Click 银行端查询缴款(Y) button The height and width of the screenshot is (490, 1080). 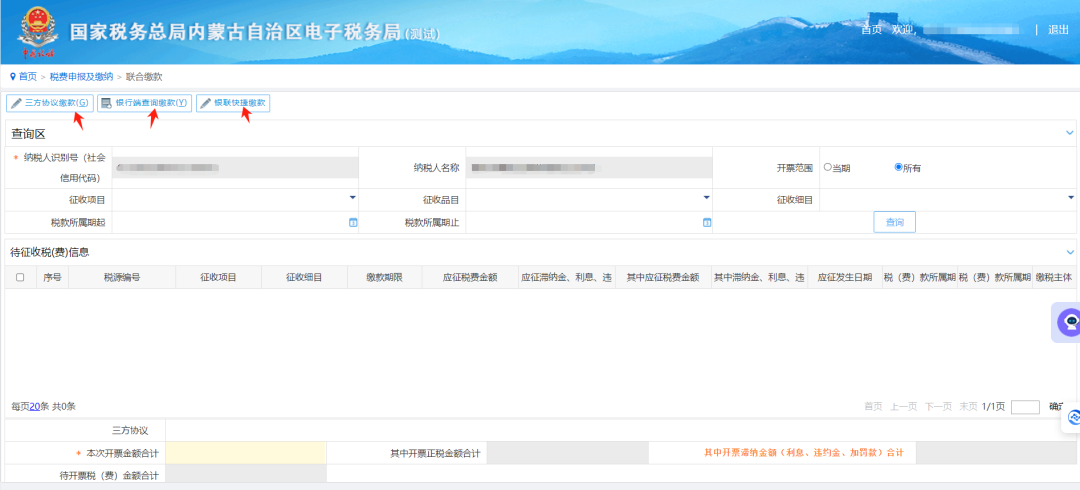(145, 103)
